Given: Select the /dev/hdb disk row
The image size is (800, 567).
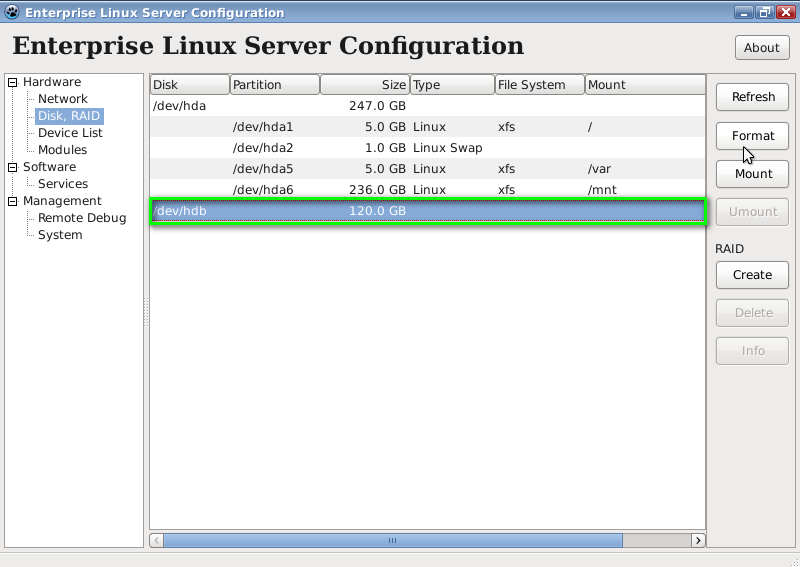Looking at the screenshot, I should point(428,211).
